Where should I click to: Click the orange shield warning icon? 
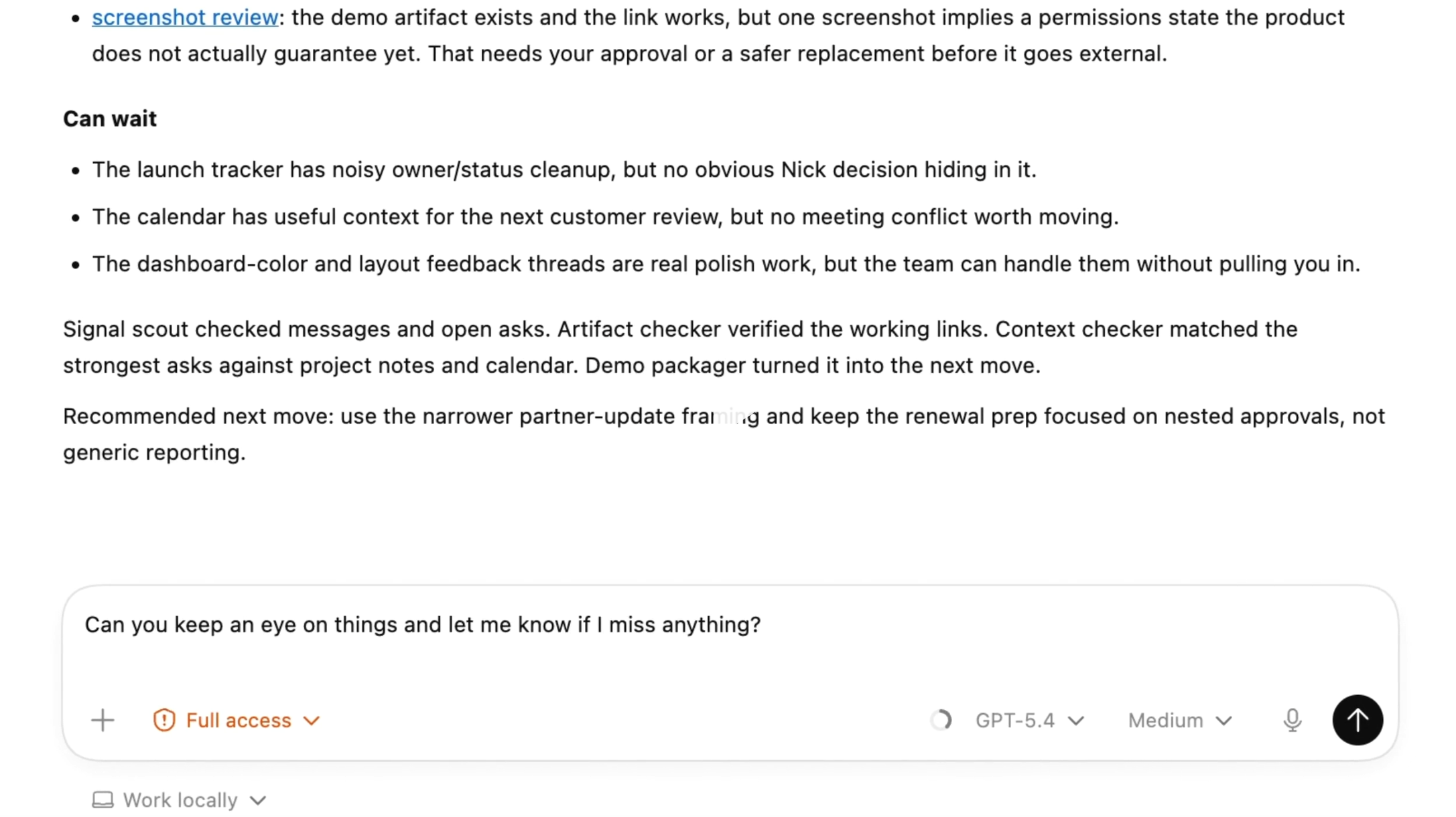pyautogui.click(x=164, y=720)
